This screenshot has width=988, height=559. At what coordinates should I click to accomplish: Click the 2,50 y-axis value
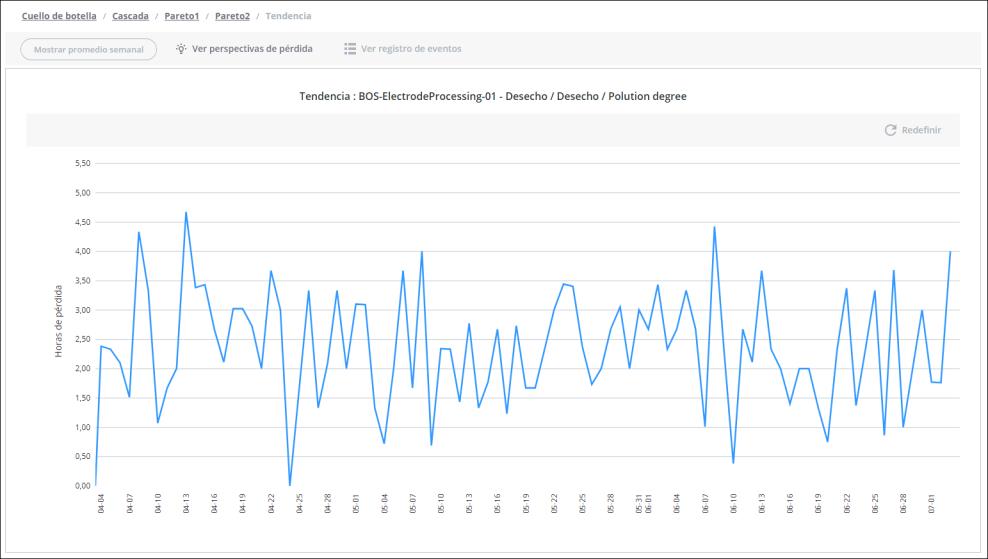click(83, 339)
